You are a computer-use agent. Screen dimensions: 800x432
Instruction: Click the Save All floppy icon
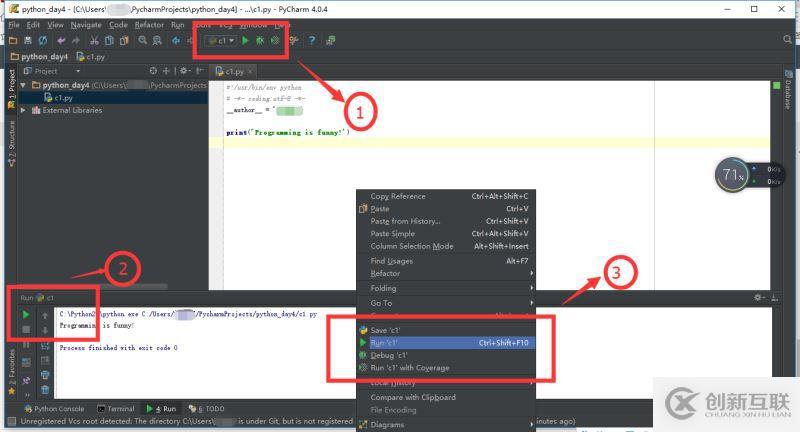(28, 40)
